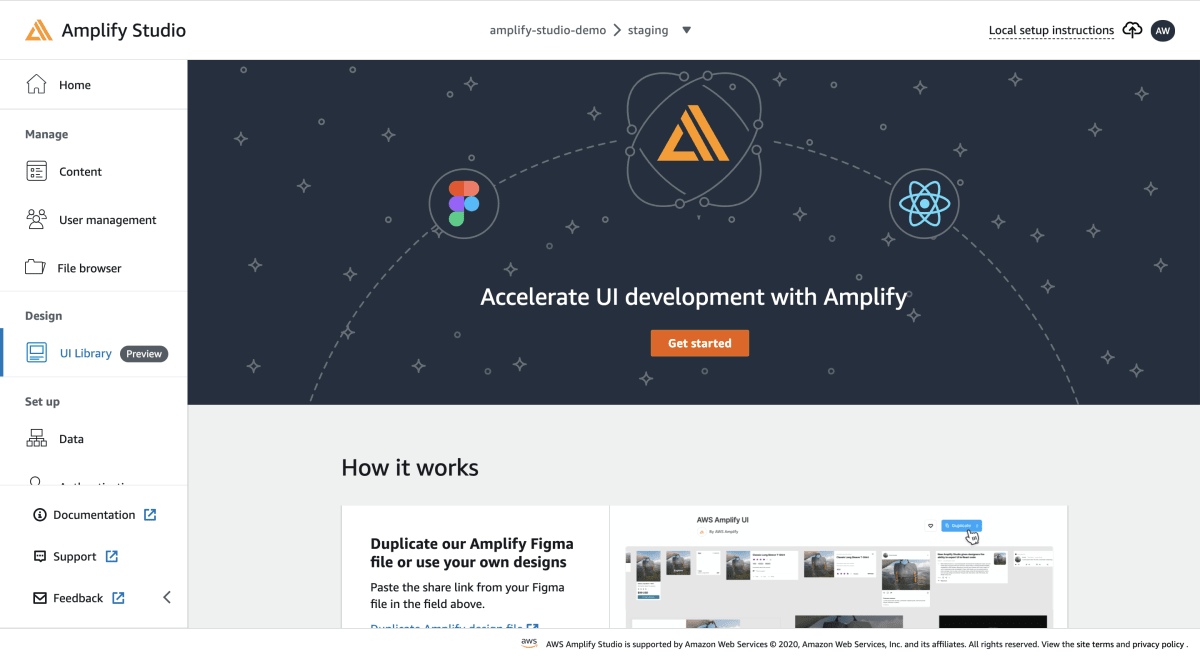Click the Set up section label

pos(43,402)
